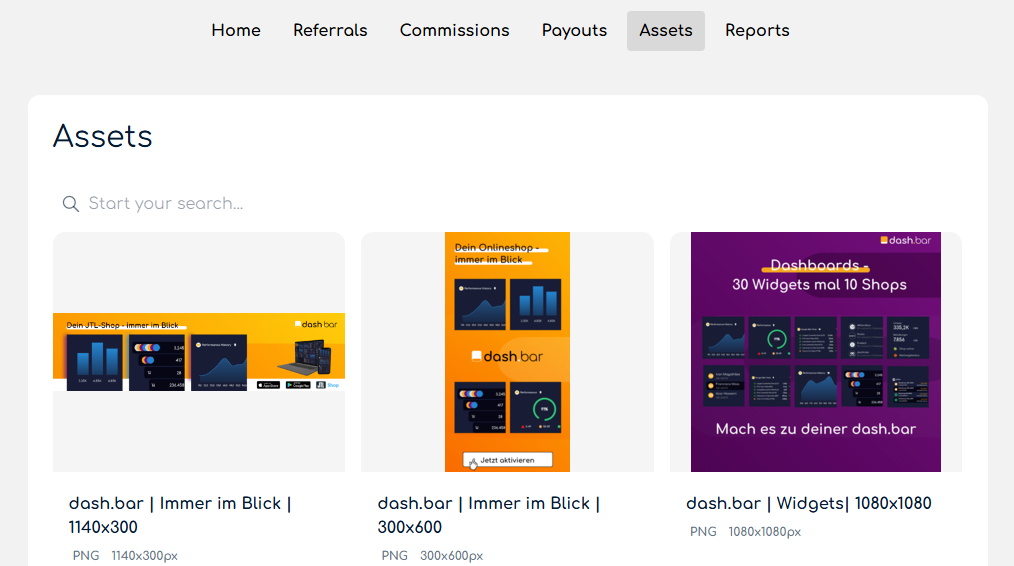Switch to the Commissions tab
This screenshot has width=1014, height=566.
pos(455,30)
